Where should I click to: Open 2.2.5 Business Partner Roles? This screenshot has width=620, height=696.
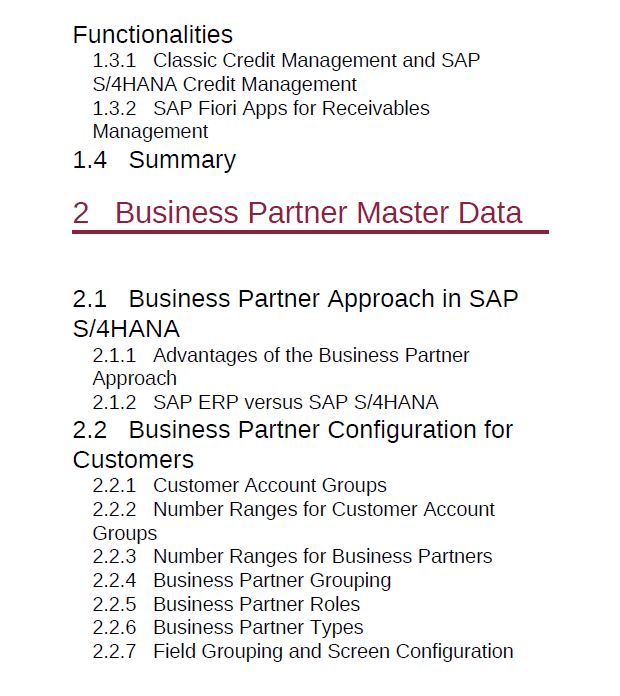coord(226,604)
